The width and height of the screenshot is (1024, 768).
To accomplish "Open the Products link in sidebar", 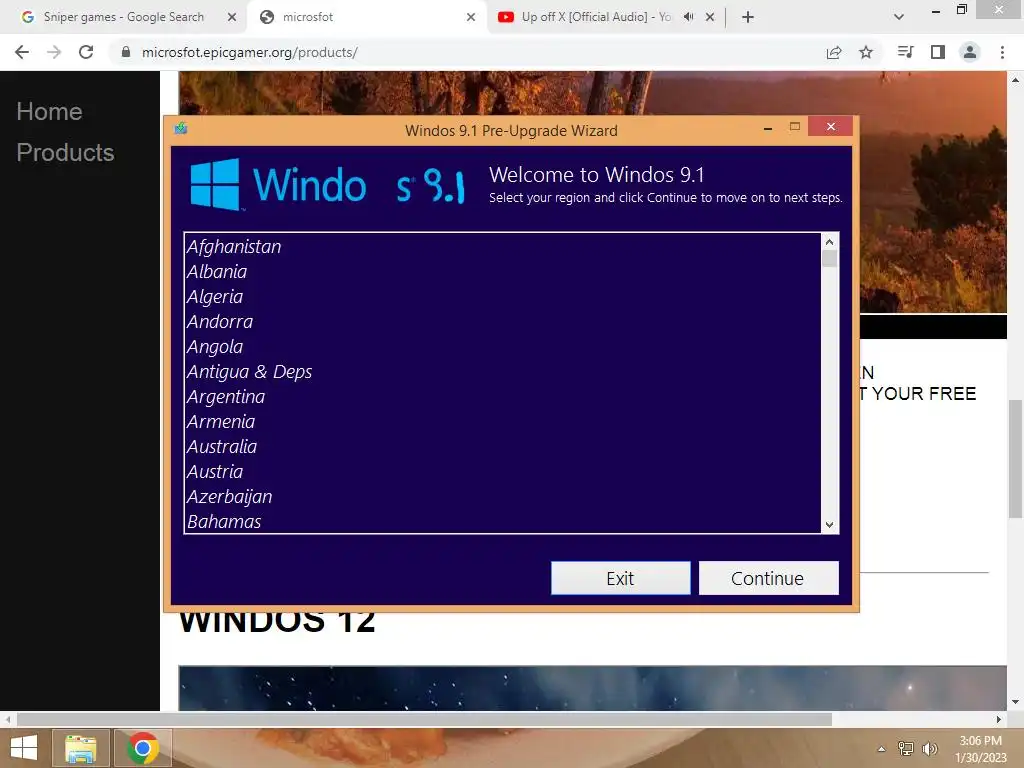I will click(65, 153).
